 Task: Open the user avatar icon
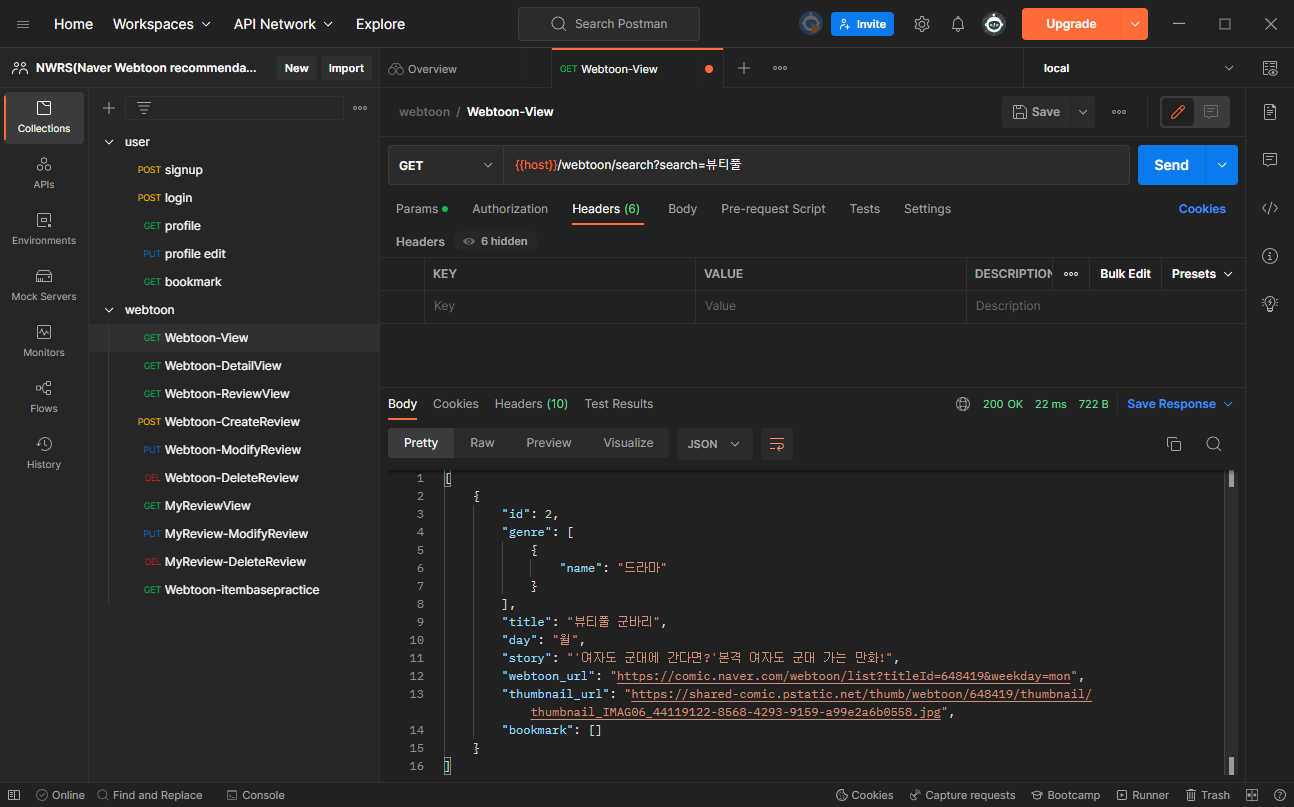click(994, 24)
